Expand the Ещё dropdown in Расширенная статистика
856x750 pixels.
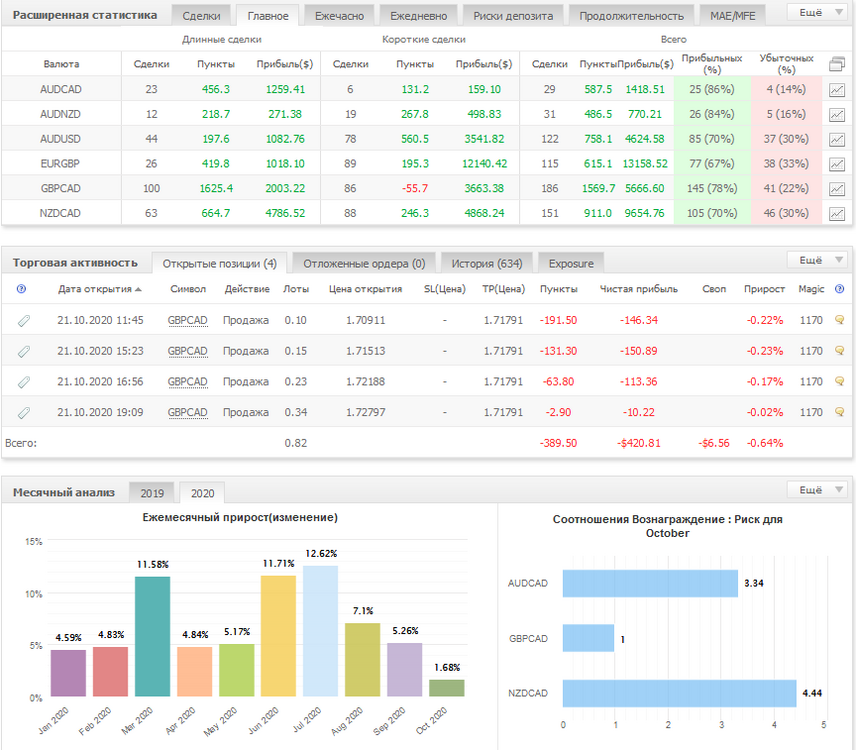(821, 13)
